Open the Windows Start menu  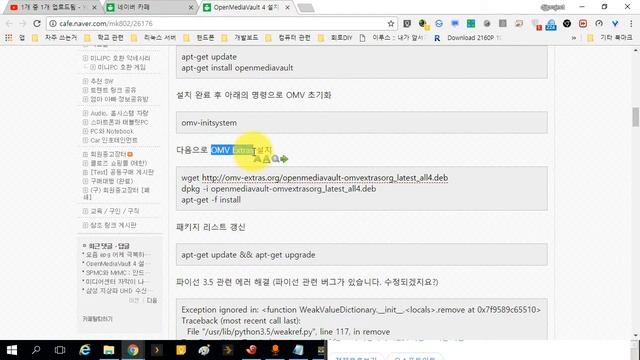pos(12,350)
